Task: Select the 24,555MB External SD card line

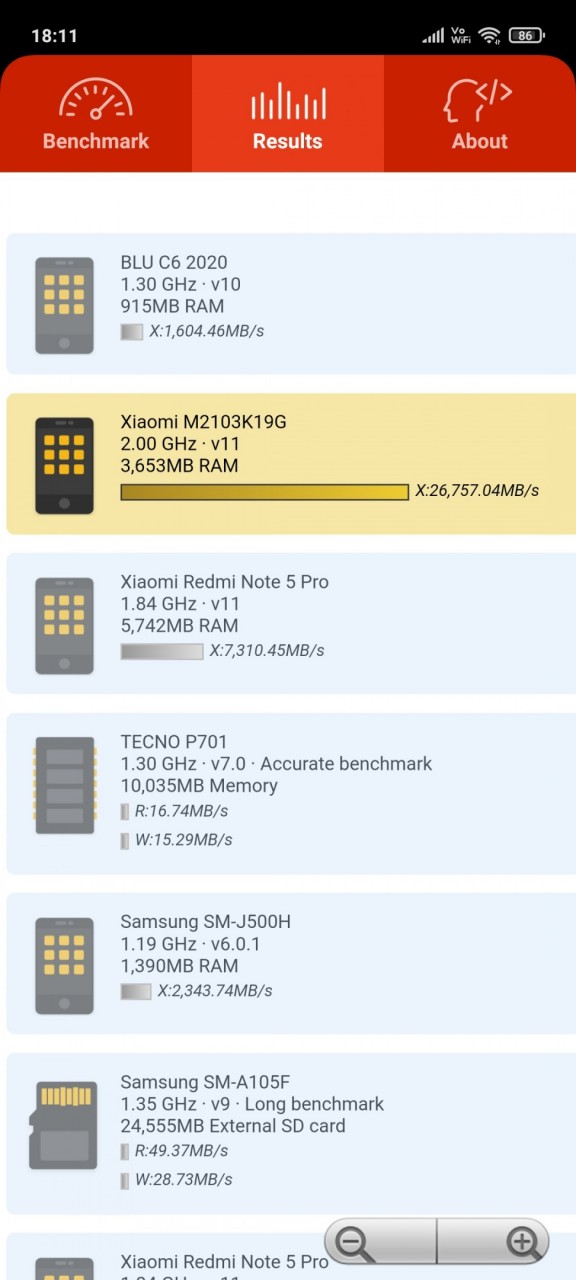Action: (233, 1126)
